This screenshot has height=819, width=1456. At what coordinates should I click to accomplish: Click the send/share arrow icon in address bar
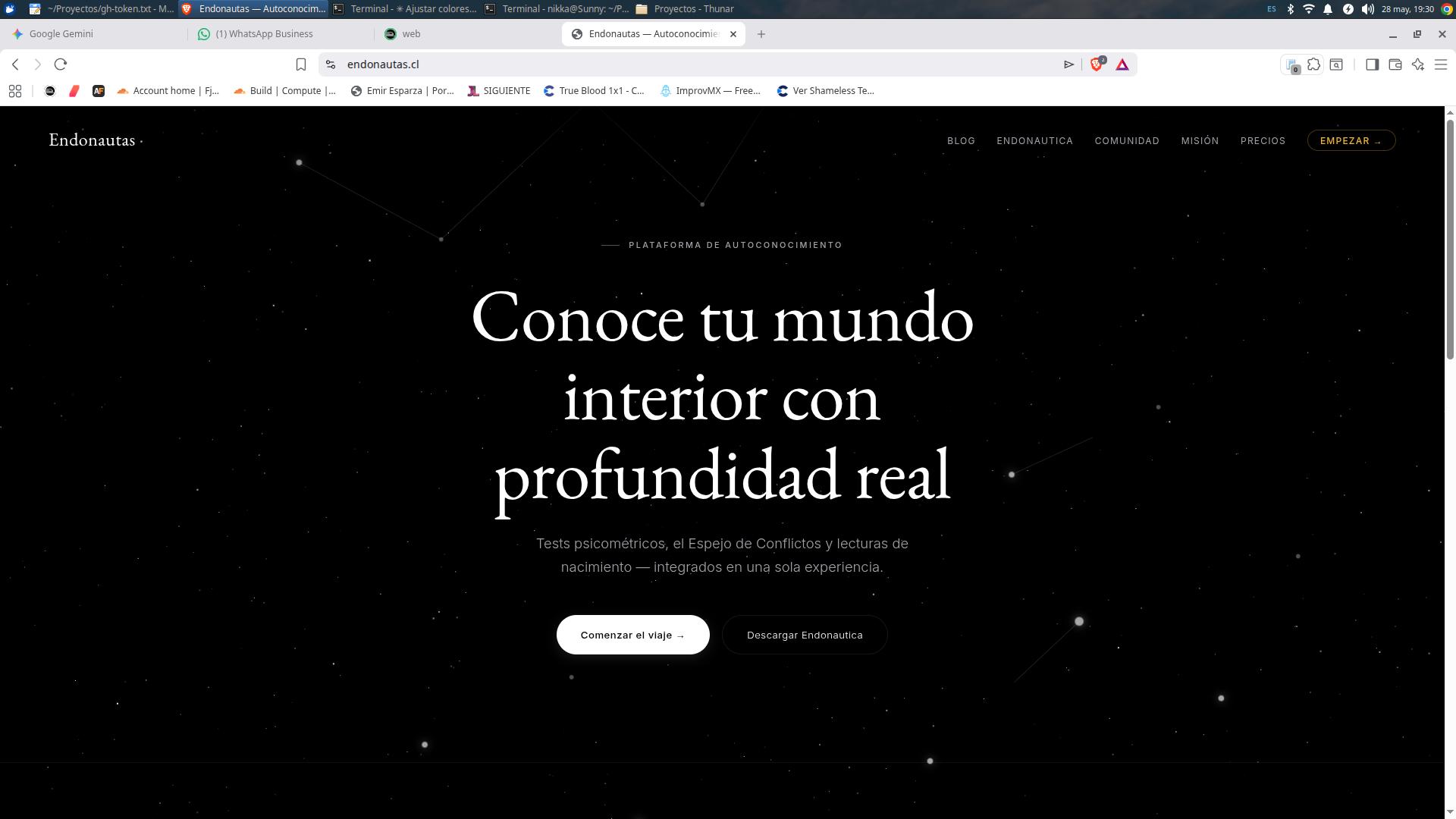click(1068, 64)
